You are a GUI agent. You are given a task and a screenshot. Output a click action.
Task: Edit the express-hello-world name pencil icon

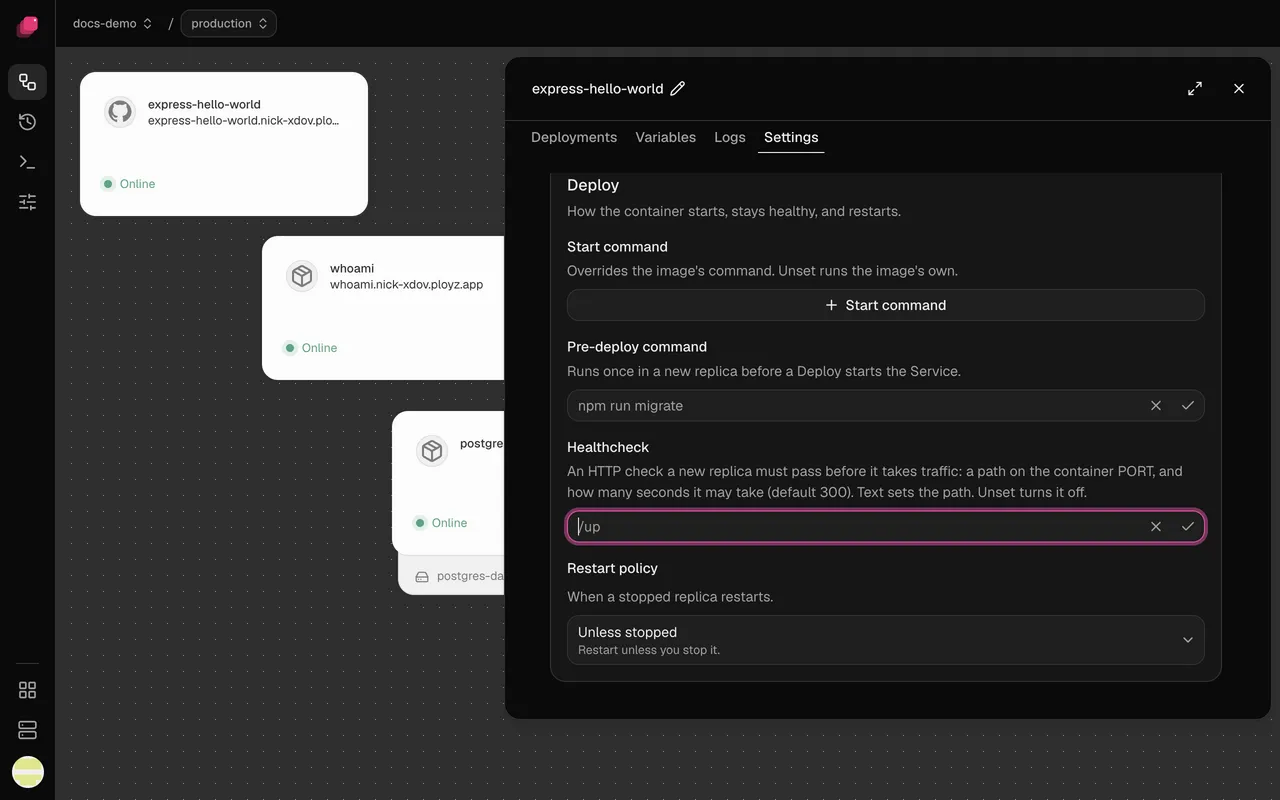pos(678,89)
